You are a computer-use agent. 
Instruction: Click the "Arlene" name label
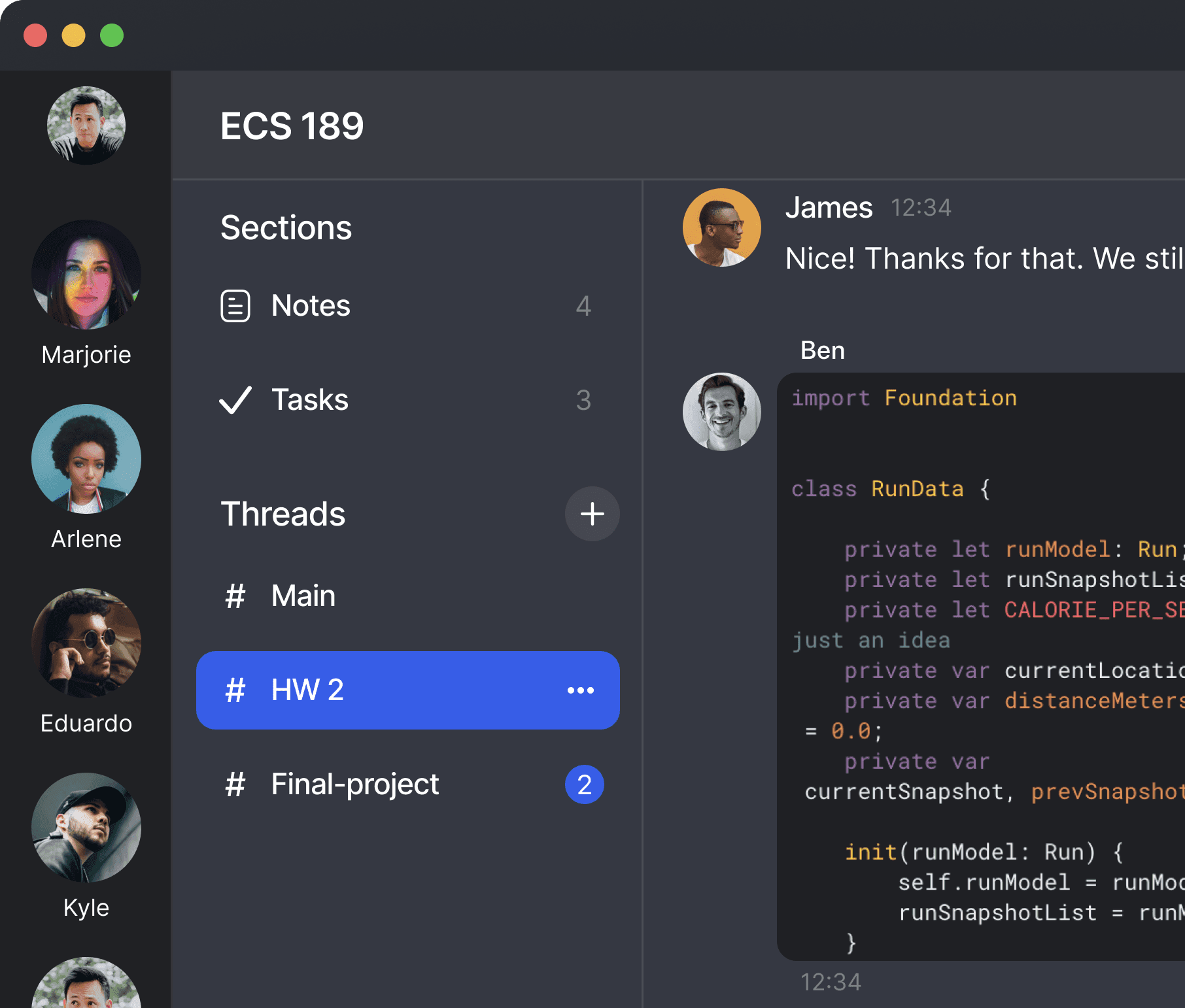[86, 539]
